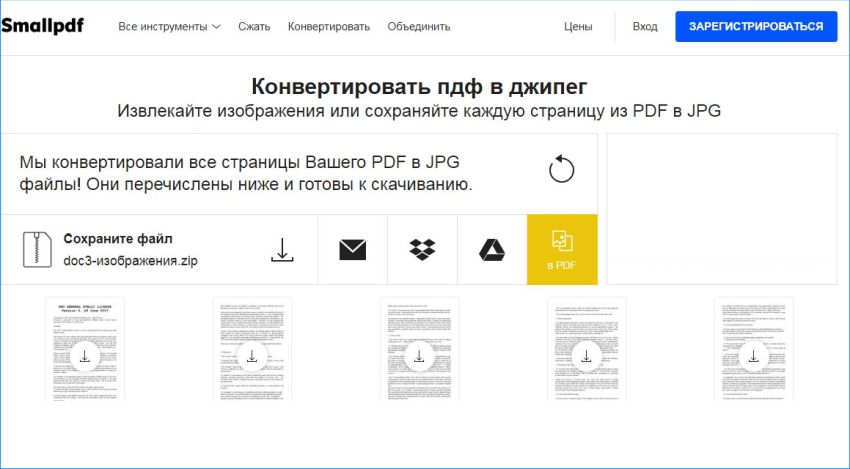Click the zip archive file icon

pyautogui.click(x=37, y=250)
